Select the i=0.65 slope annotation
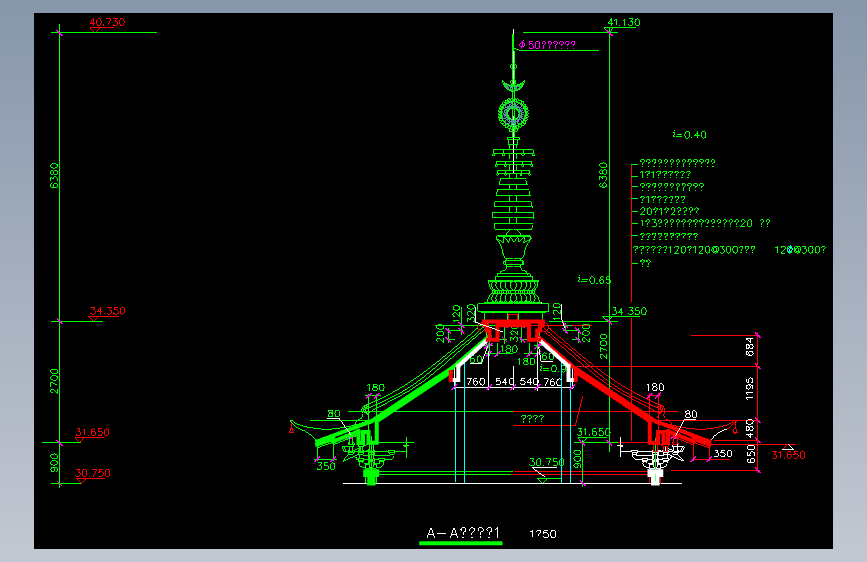867x562 pixels. [594, 280]
